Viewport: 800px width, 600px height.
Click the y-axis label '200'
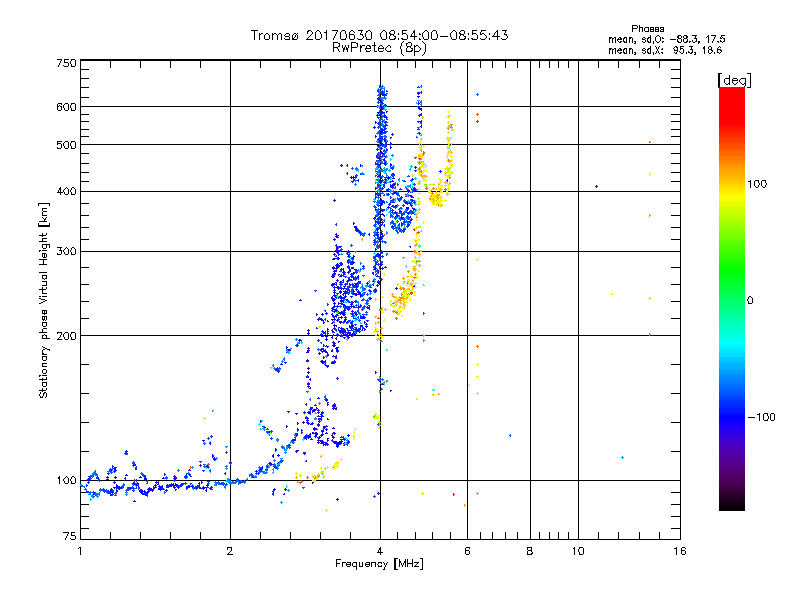[x=66, y=336]
